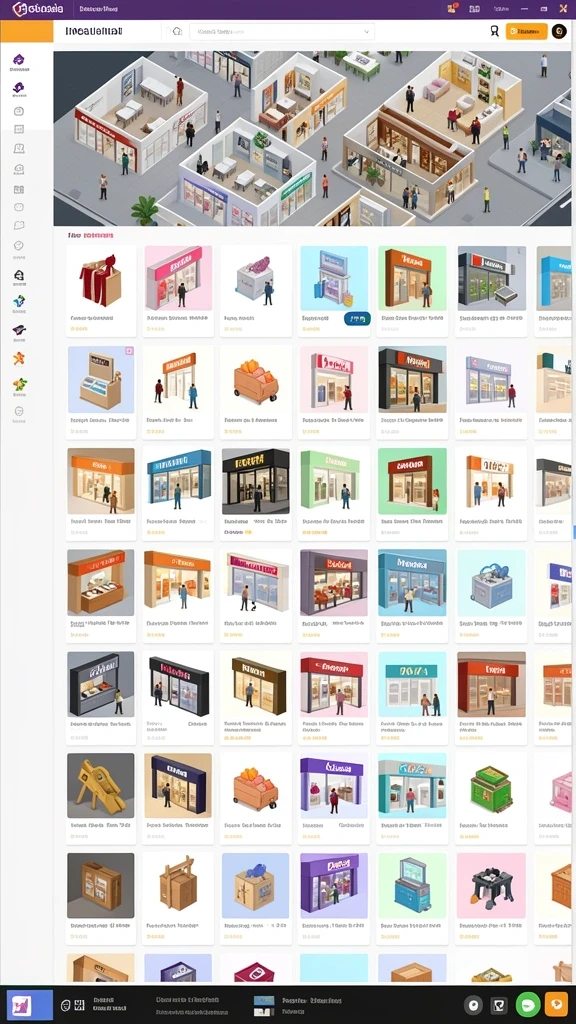Click the white round disc icon in bottom bar
The width and height of the screenshot is (576, 1024).
pyautogui.click(x=474, y=1005)
